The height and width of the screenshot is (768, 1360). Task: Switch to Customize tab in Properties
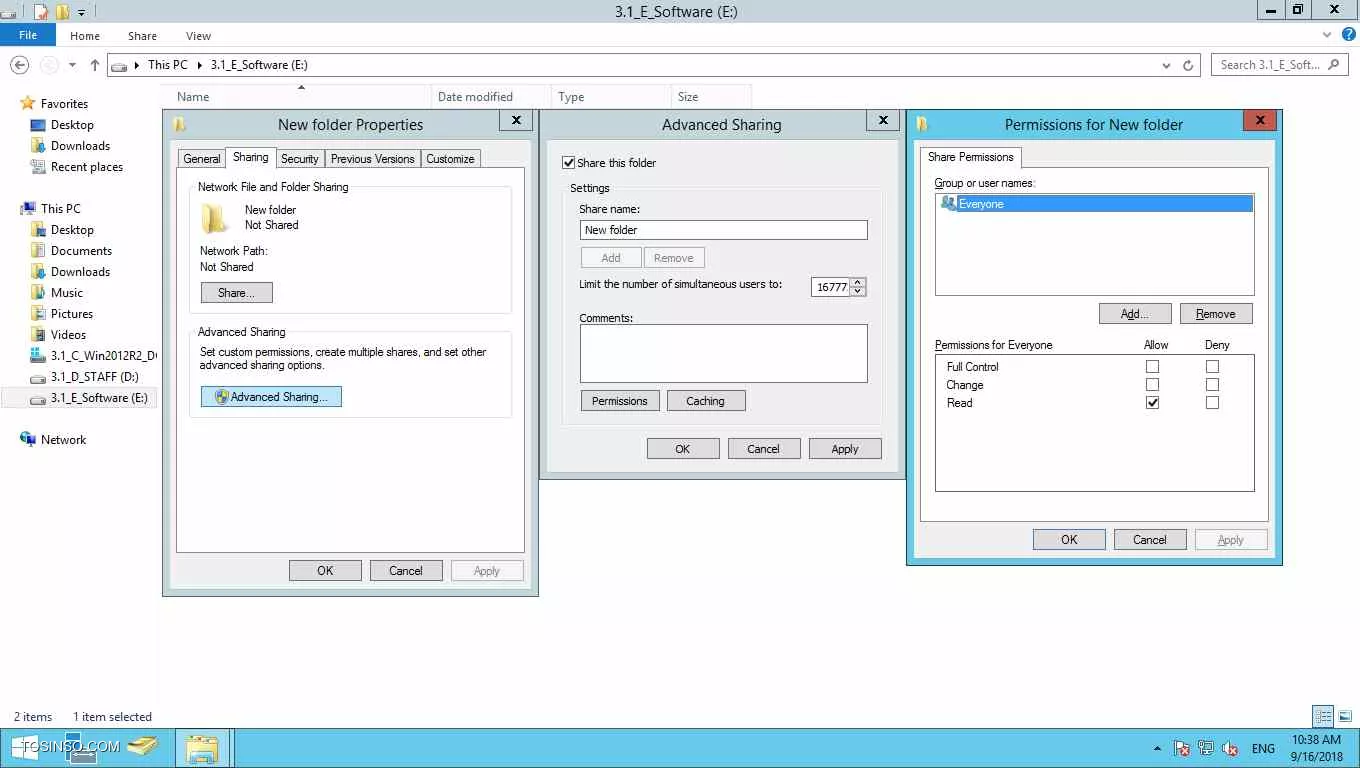(x=450, y=159)
